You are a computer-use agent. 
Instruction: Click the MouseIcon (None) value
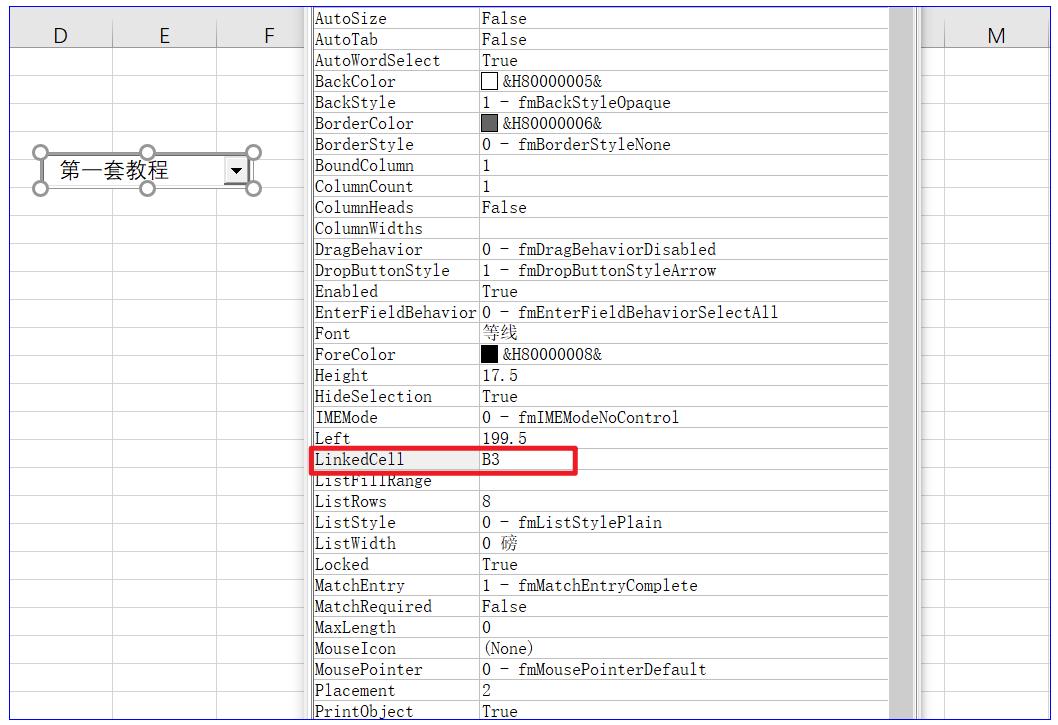(x=509, y=649)
